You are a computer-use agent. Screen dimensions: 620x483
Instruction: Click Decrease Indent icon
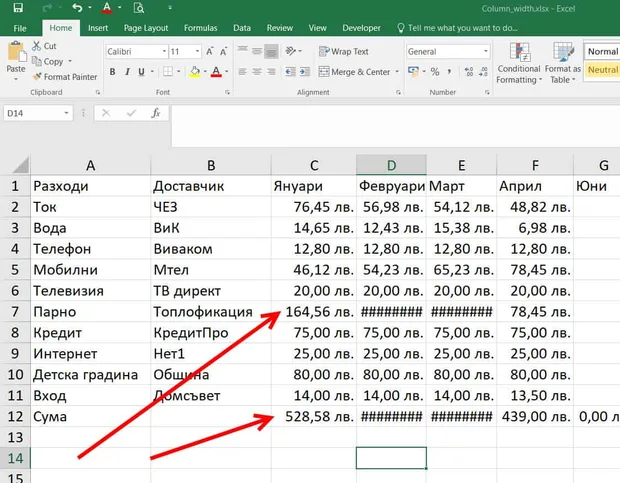(290, 72)
